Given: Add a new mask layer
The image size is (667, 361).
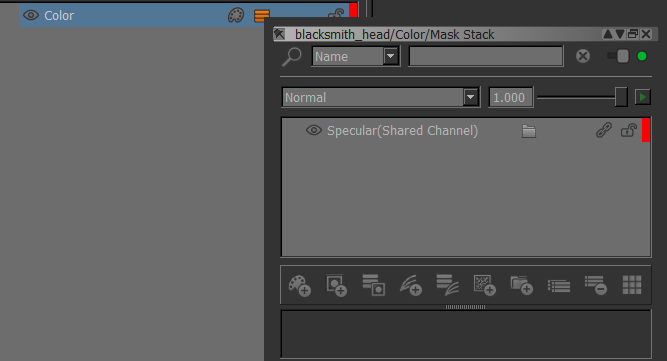Looking at the screenshot, I should tap(336, 285).
